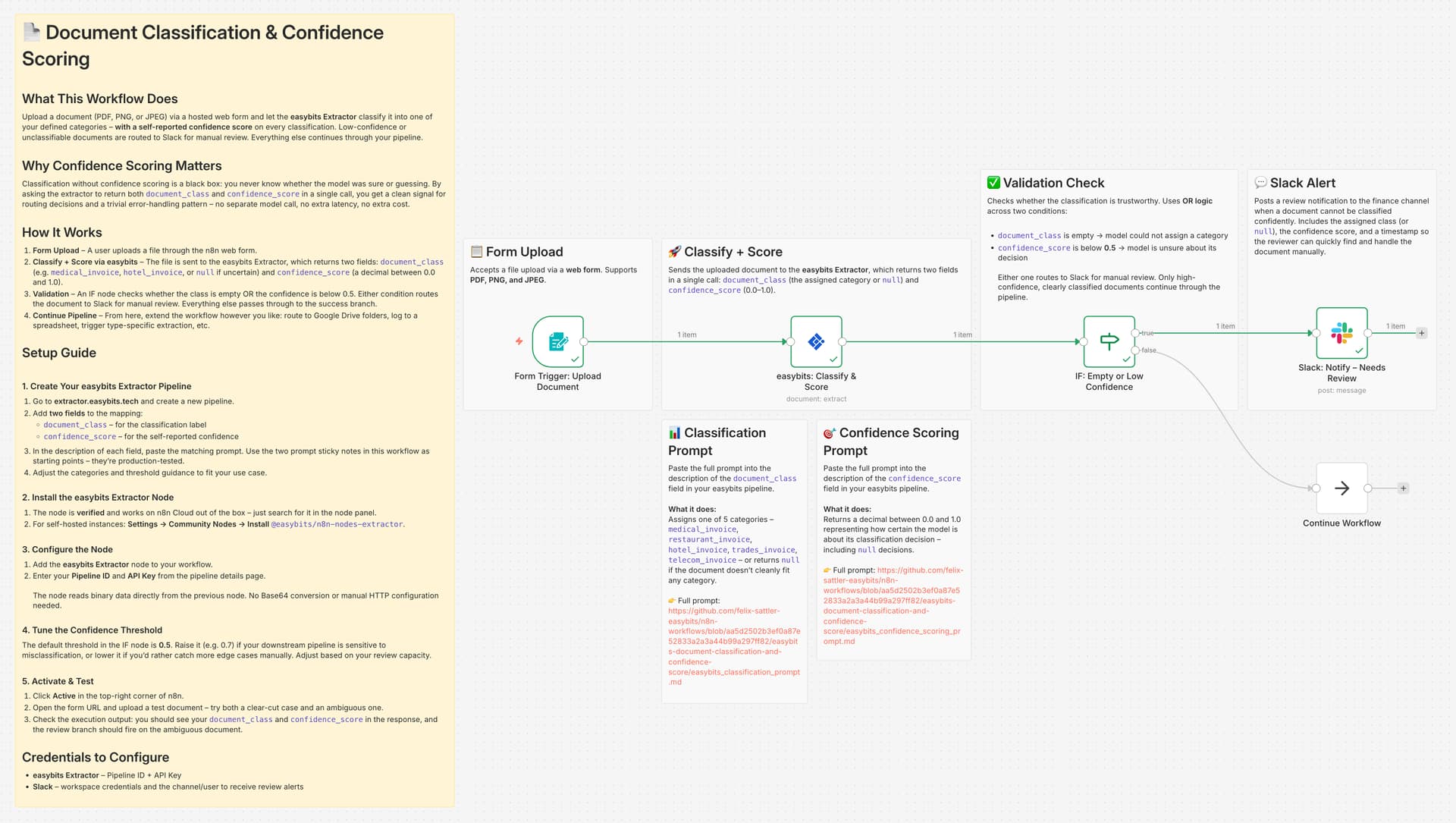The width and height of the screenshot is (1456, 823).
Task: Select the Slack Notify Needs Review node icon
Action: click(1341, 333)
